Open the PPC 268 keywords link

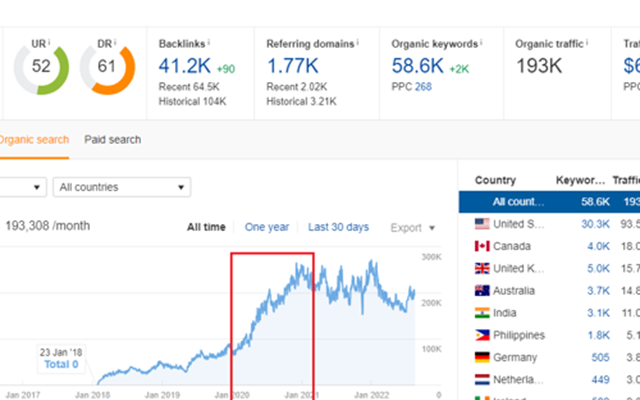[423, 87]
